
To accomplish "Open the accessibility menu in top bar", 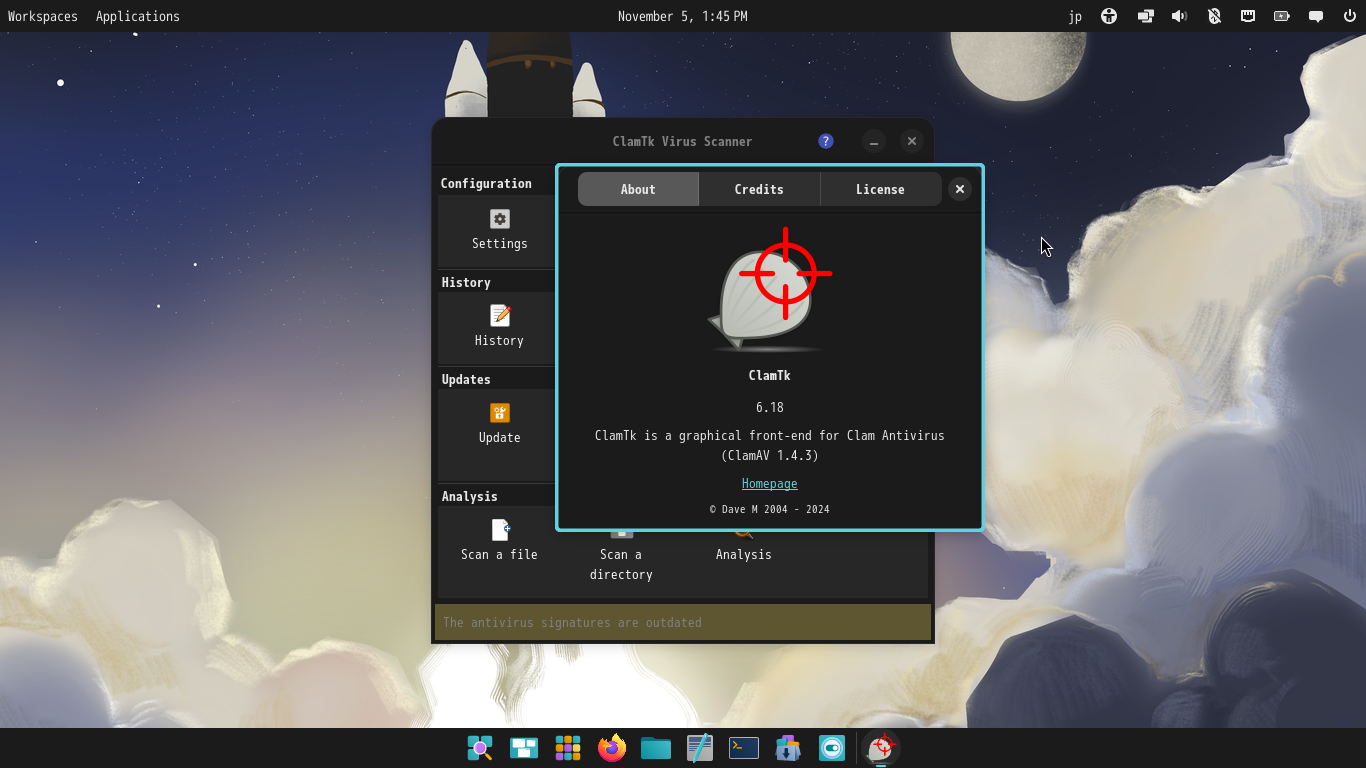I will (x=1109, y=16).
